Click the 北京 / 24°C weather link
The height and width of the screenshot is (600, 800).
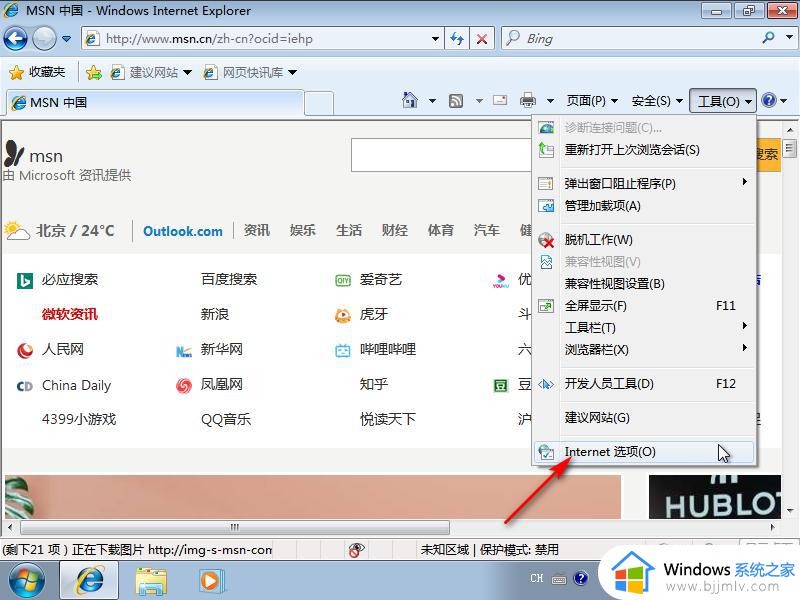coord(60,231)
